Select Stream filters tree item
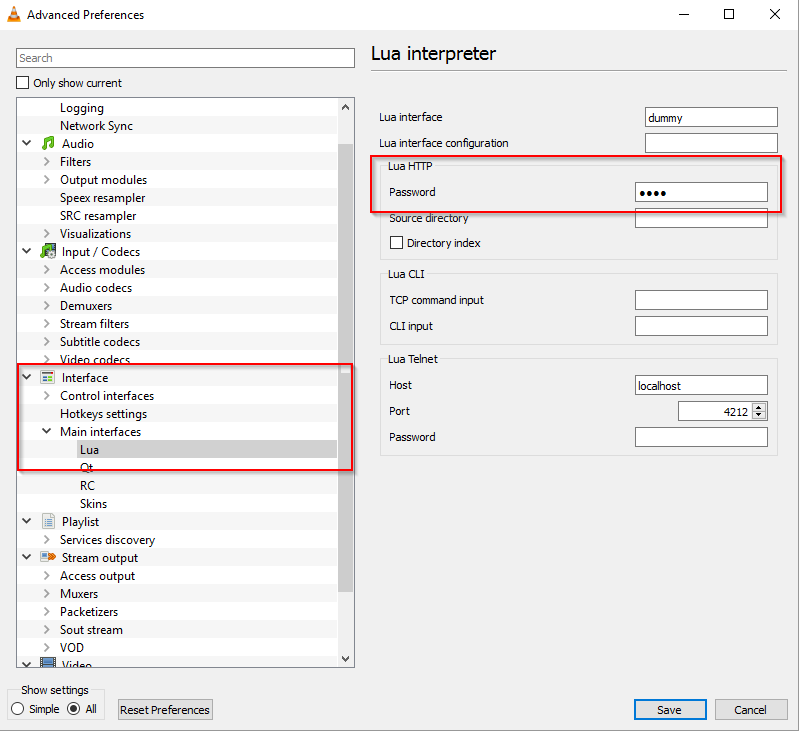Viewport: 799px width, 731px height. (x=94, y=323)
